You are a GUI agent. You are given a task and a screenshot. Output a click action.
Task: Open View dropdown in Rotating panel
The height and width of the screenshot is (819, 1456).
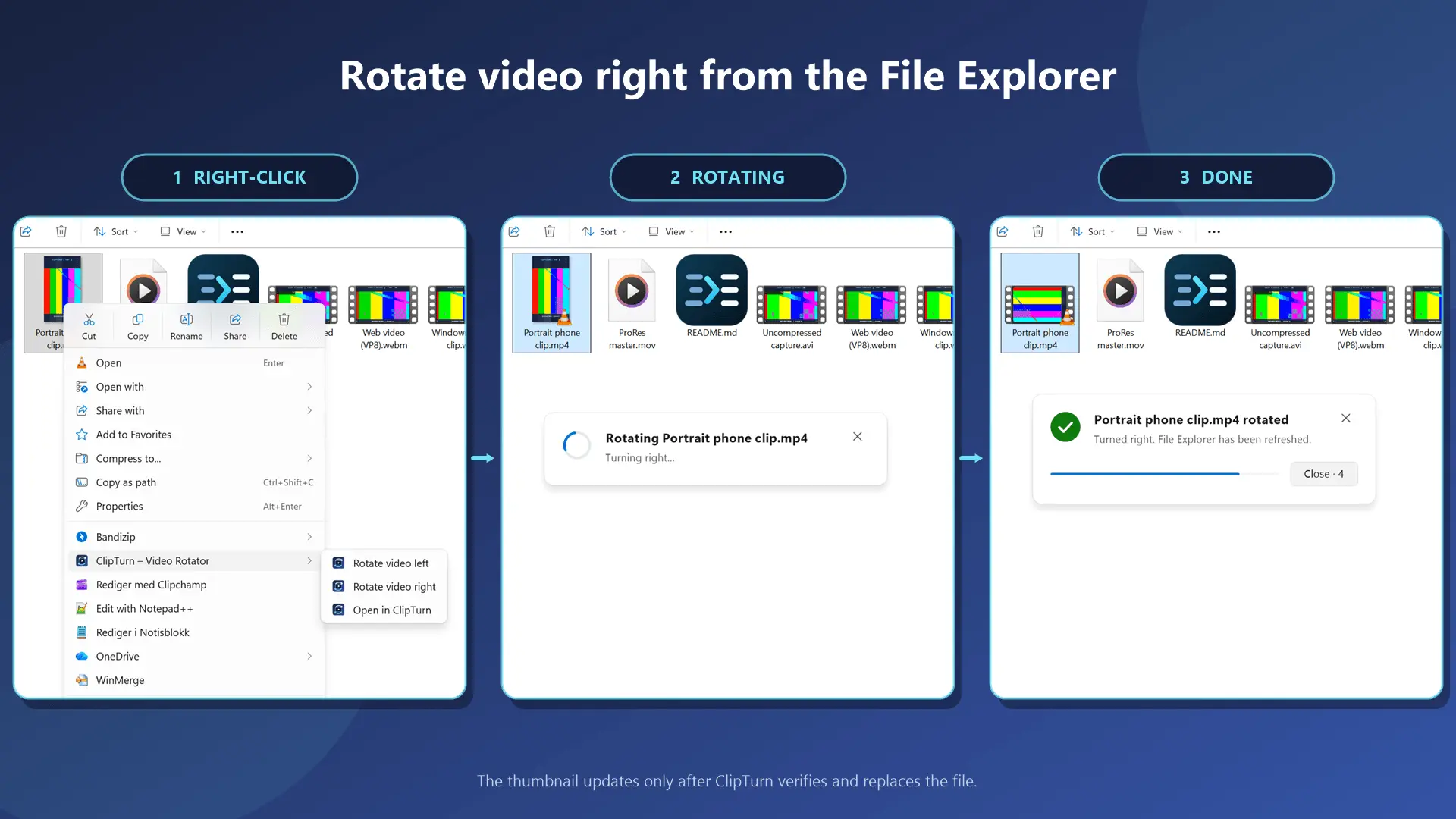pos(671,231)
